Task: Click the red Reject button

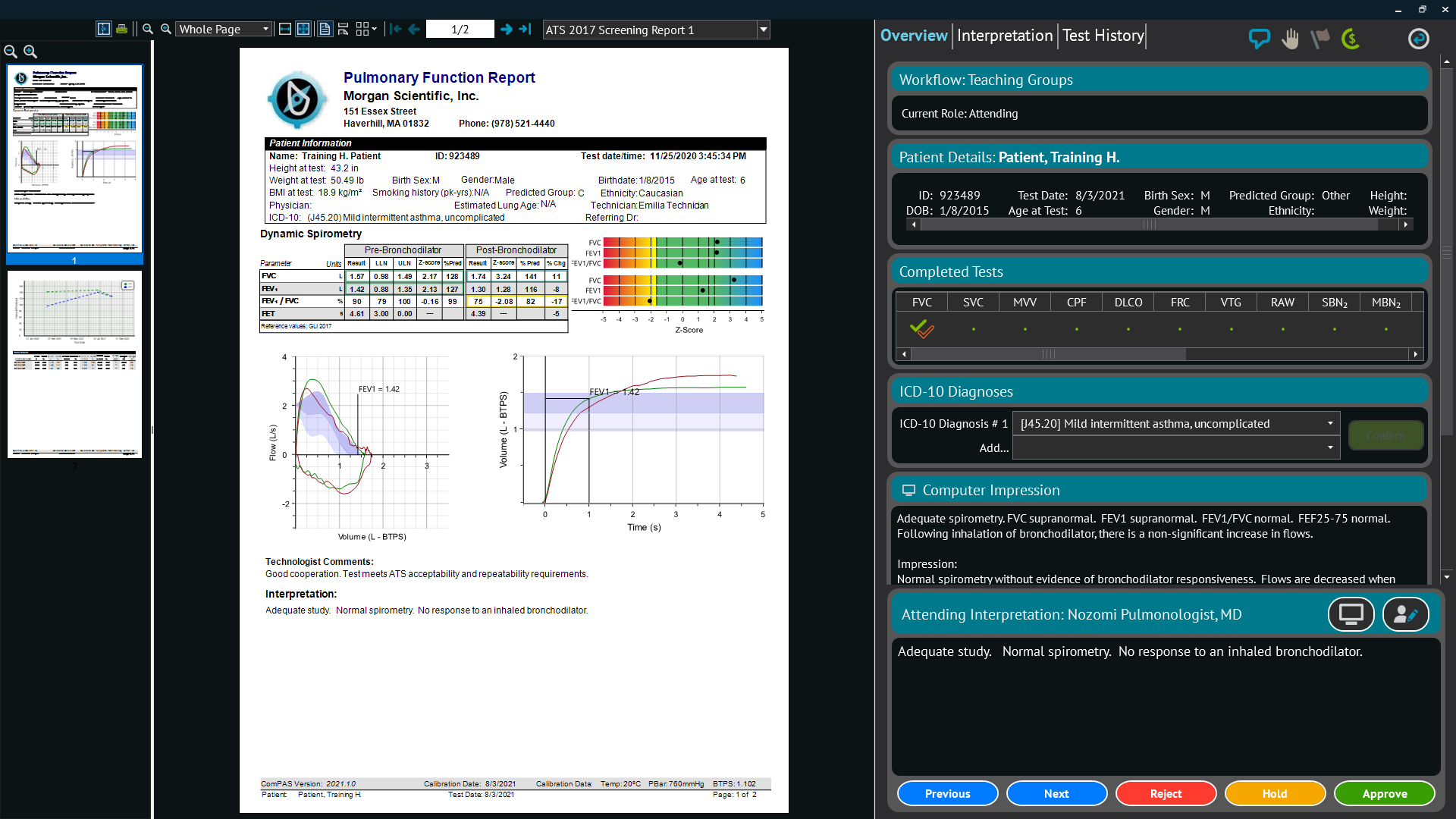Action: [1166, 793]
